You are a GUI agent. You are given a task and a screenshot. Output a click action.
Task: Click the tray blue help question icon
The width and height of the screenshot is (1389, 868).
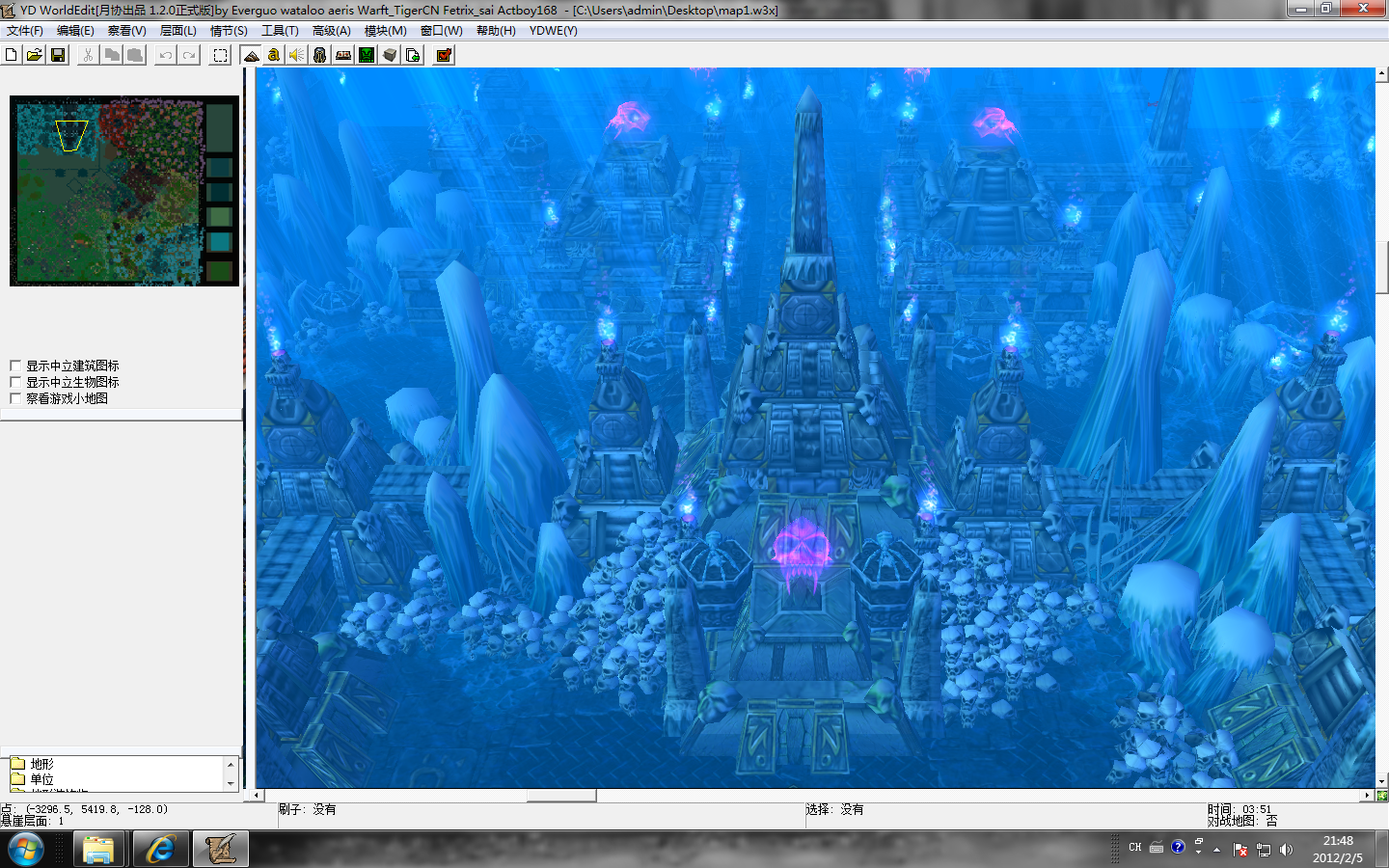(x=1178, y=848)
